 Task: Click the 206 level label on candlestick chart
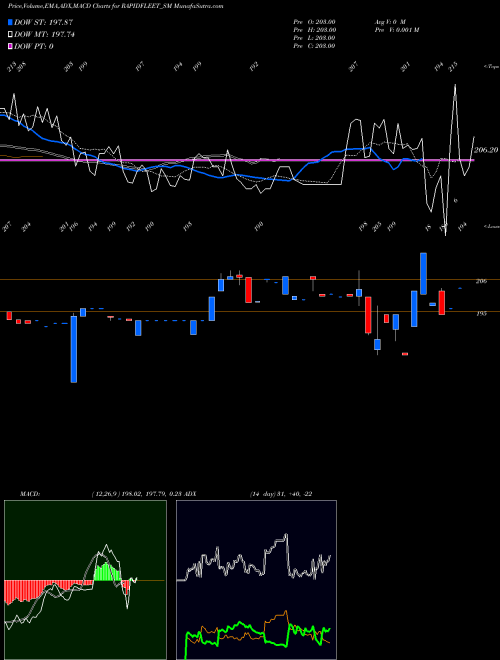[481, 281]
